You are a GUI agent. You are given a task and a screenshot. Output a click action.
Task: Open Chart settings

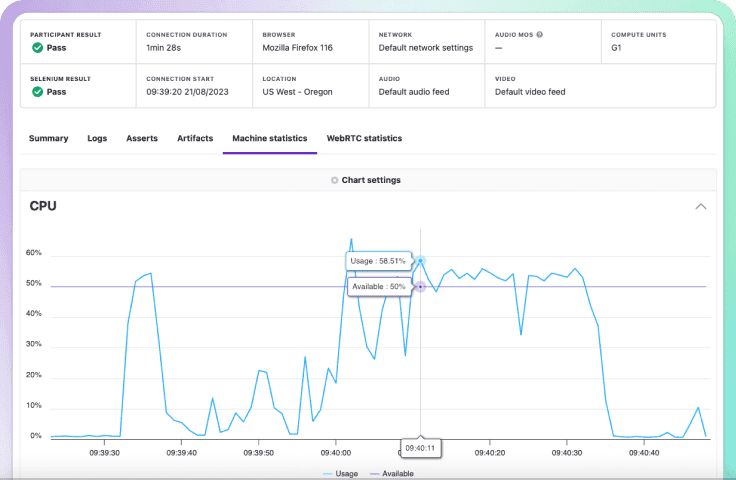[371, 180]
